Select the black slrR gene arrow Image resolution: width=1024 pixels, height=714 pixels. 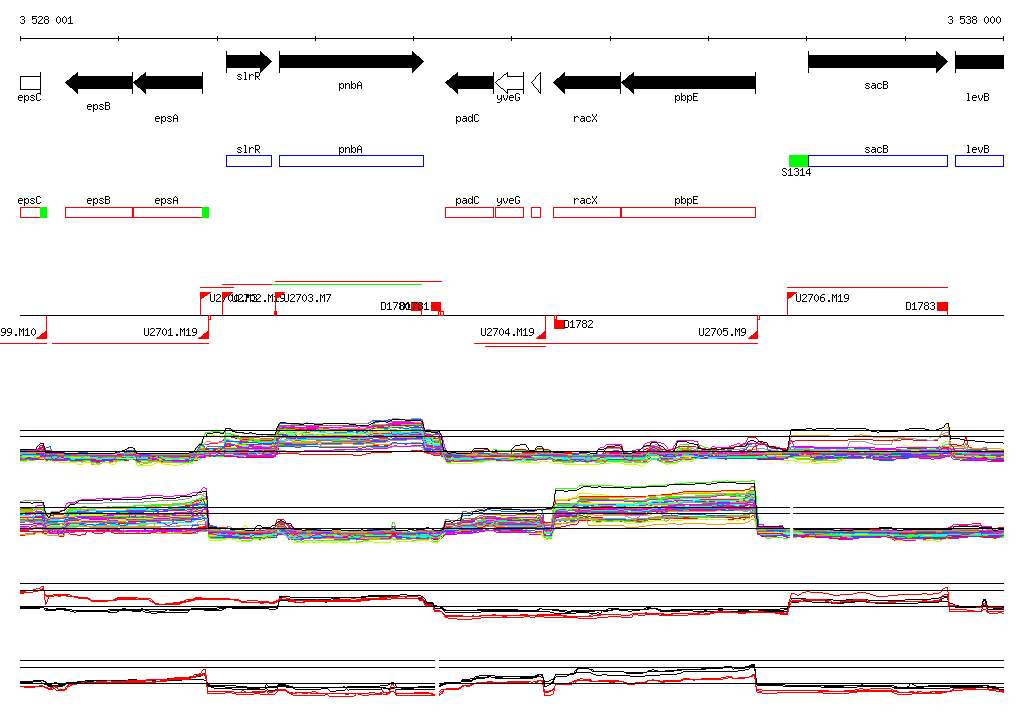pos(249,62)
